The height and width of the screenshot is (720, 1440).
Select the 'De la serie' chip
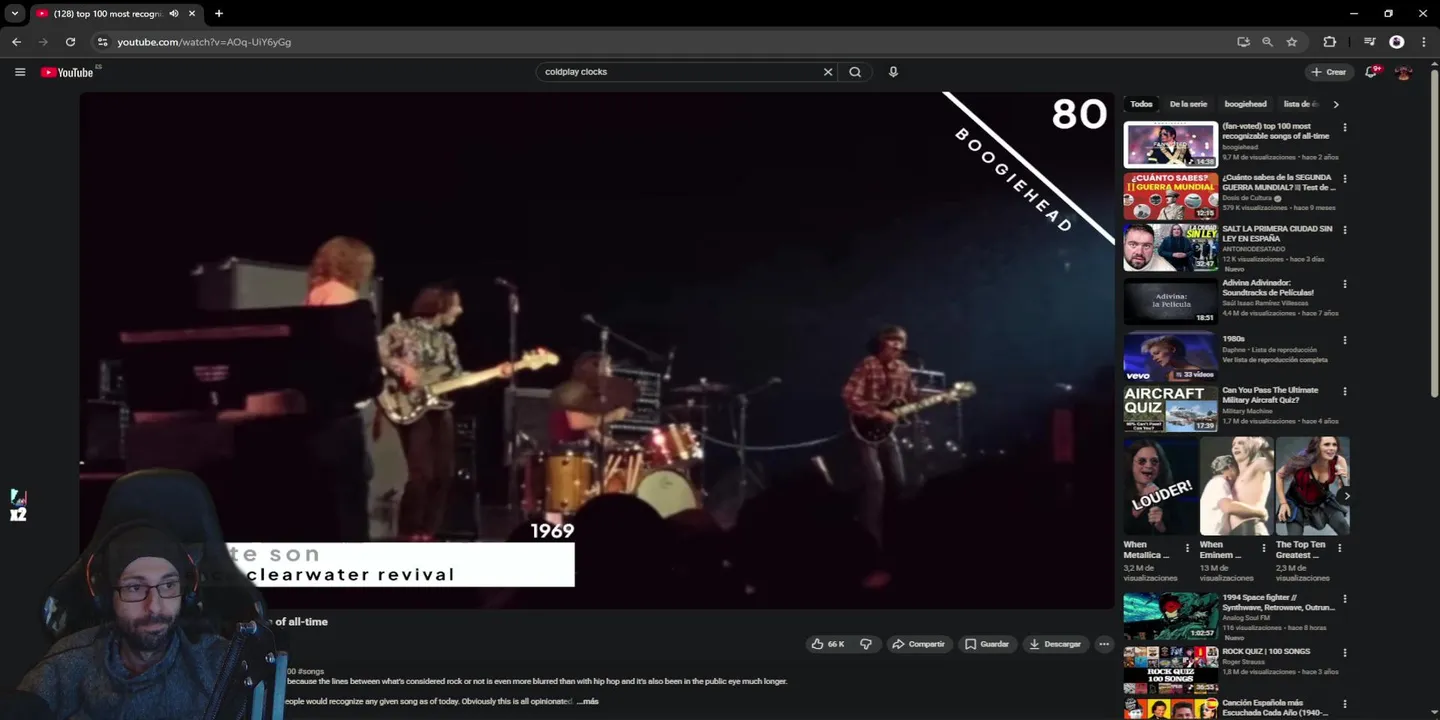click(x=1188, y=104)
